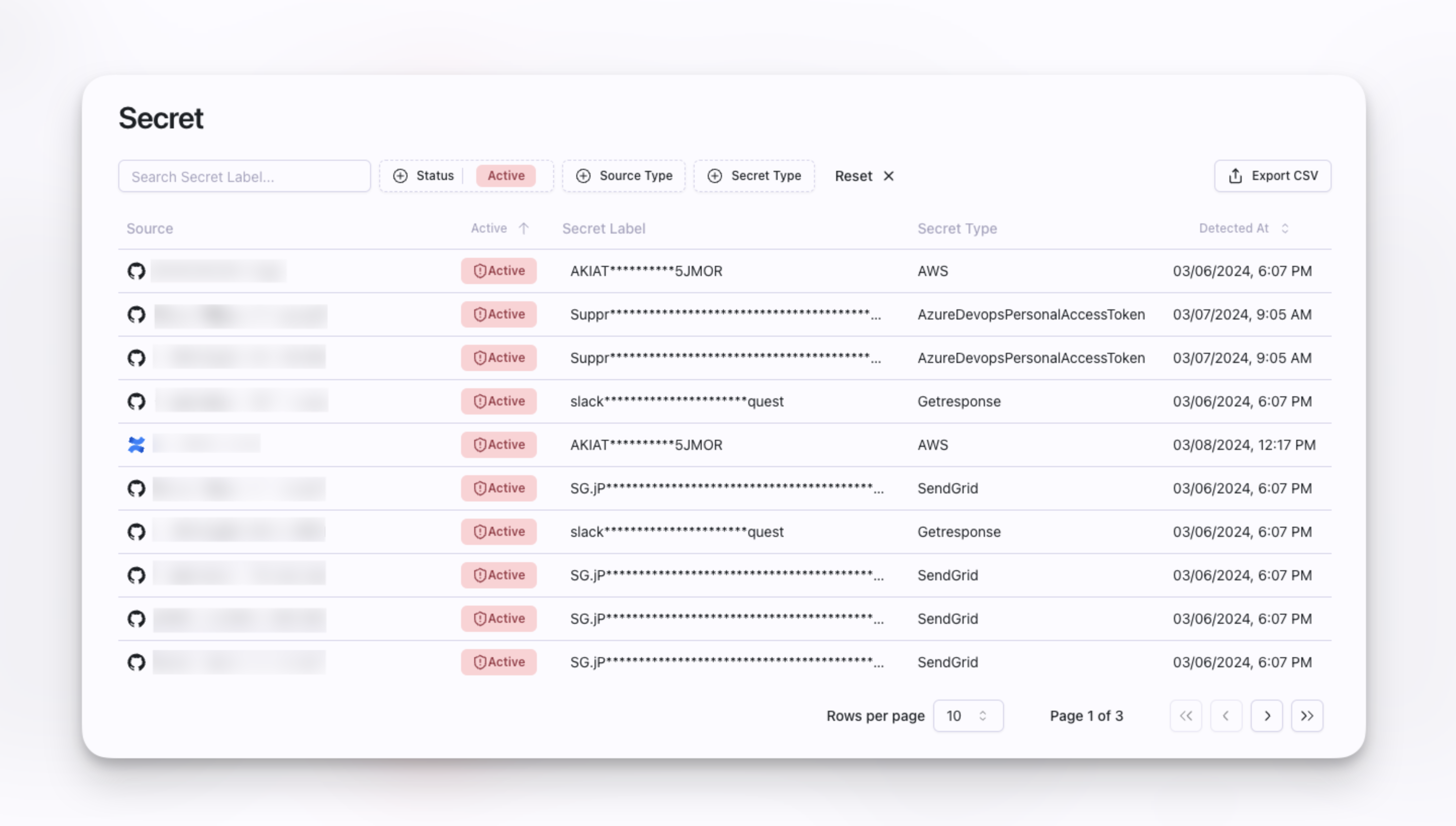Open the Status filter dropdown
The width and height of the screenshot is (1456, 826).
(x=424, y=176)
